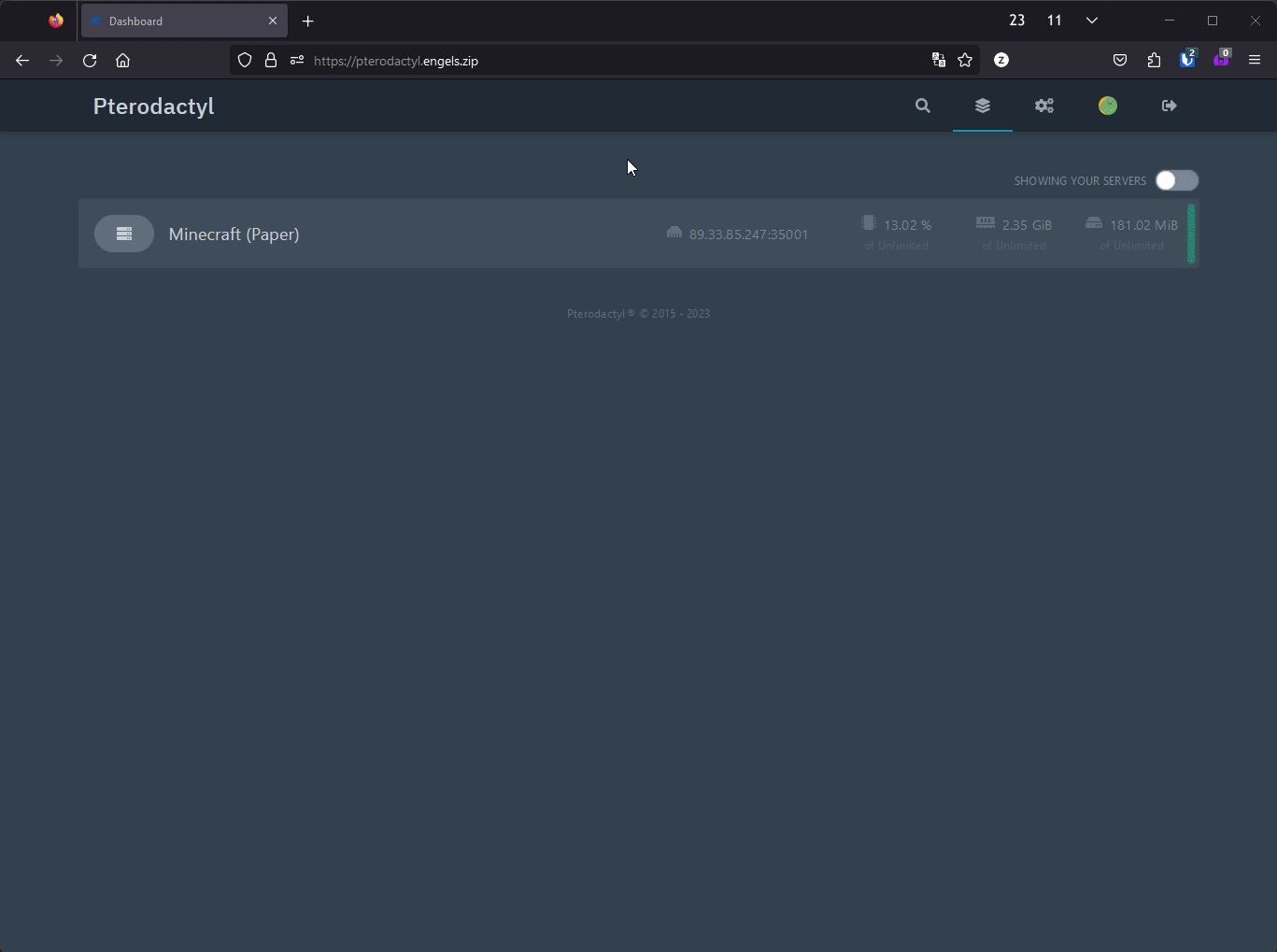Open the Minecraft (Paper) server
The width and height of the screenshot is (1277, 952).
pyautogui.click(x=639, y=234)
